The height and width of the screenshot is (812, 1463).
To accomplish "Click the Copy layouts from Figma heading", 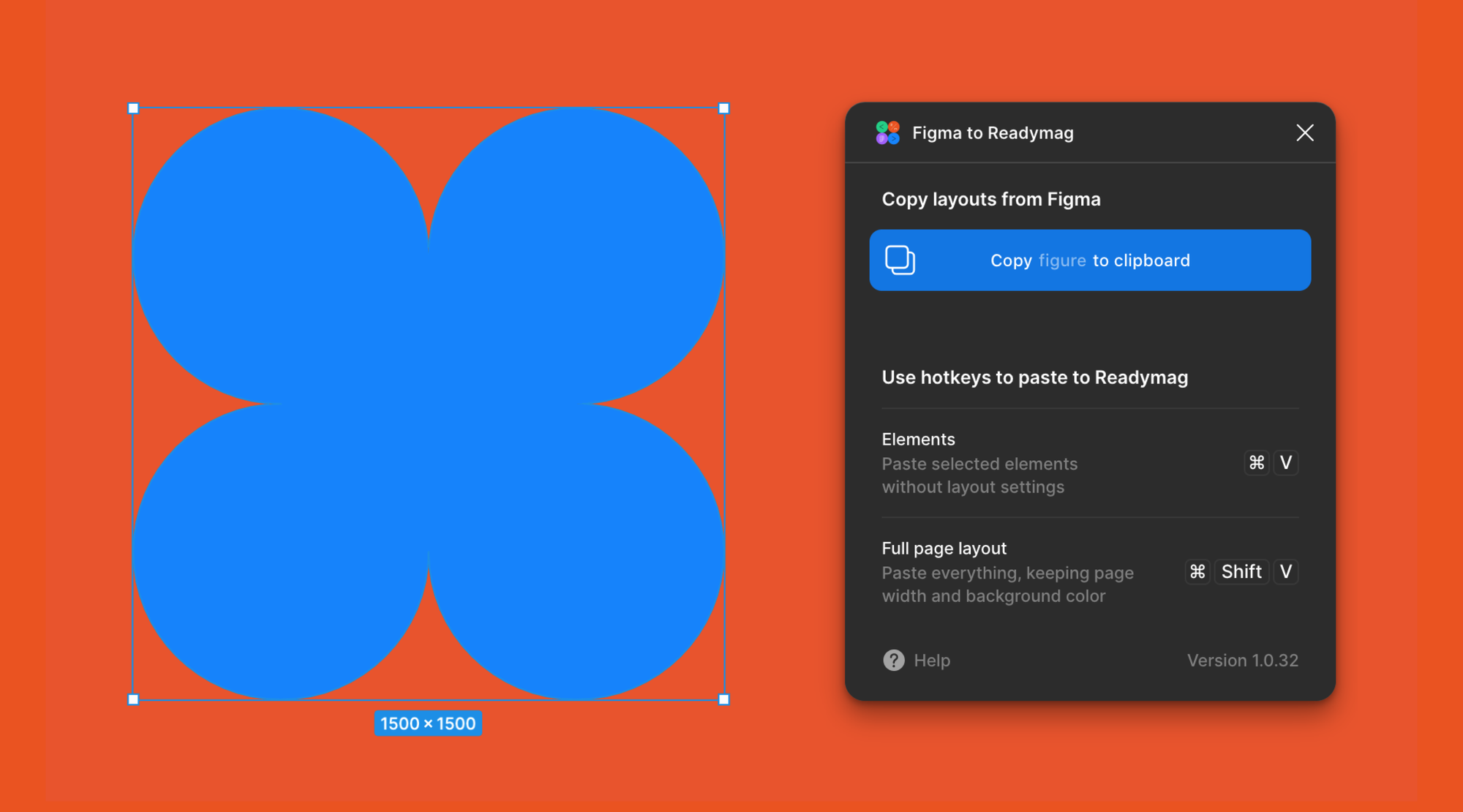I will click(x=991, y=198).
